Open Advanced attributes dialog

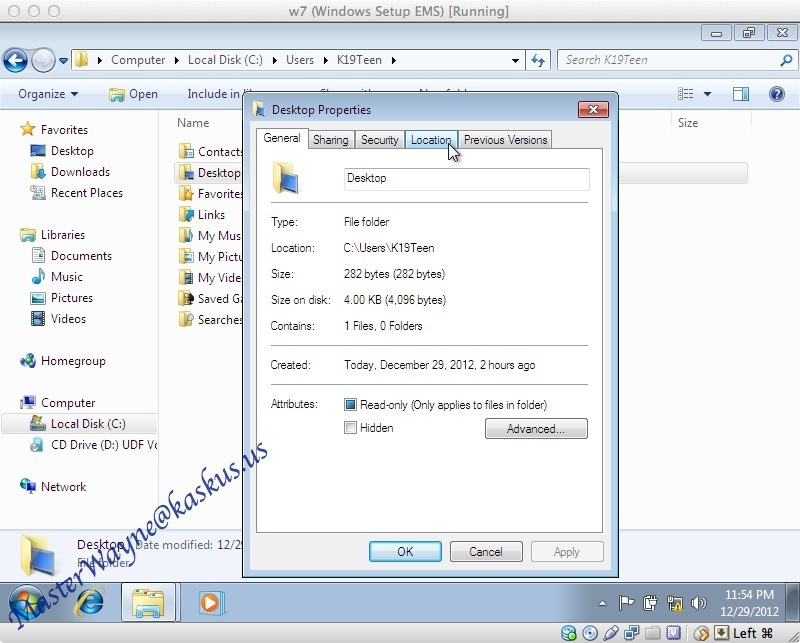click(x=536, y=429)
